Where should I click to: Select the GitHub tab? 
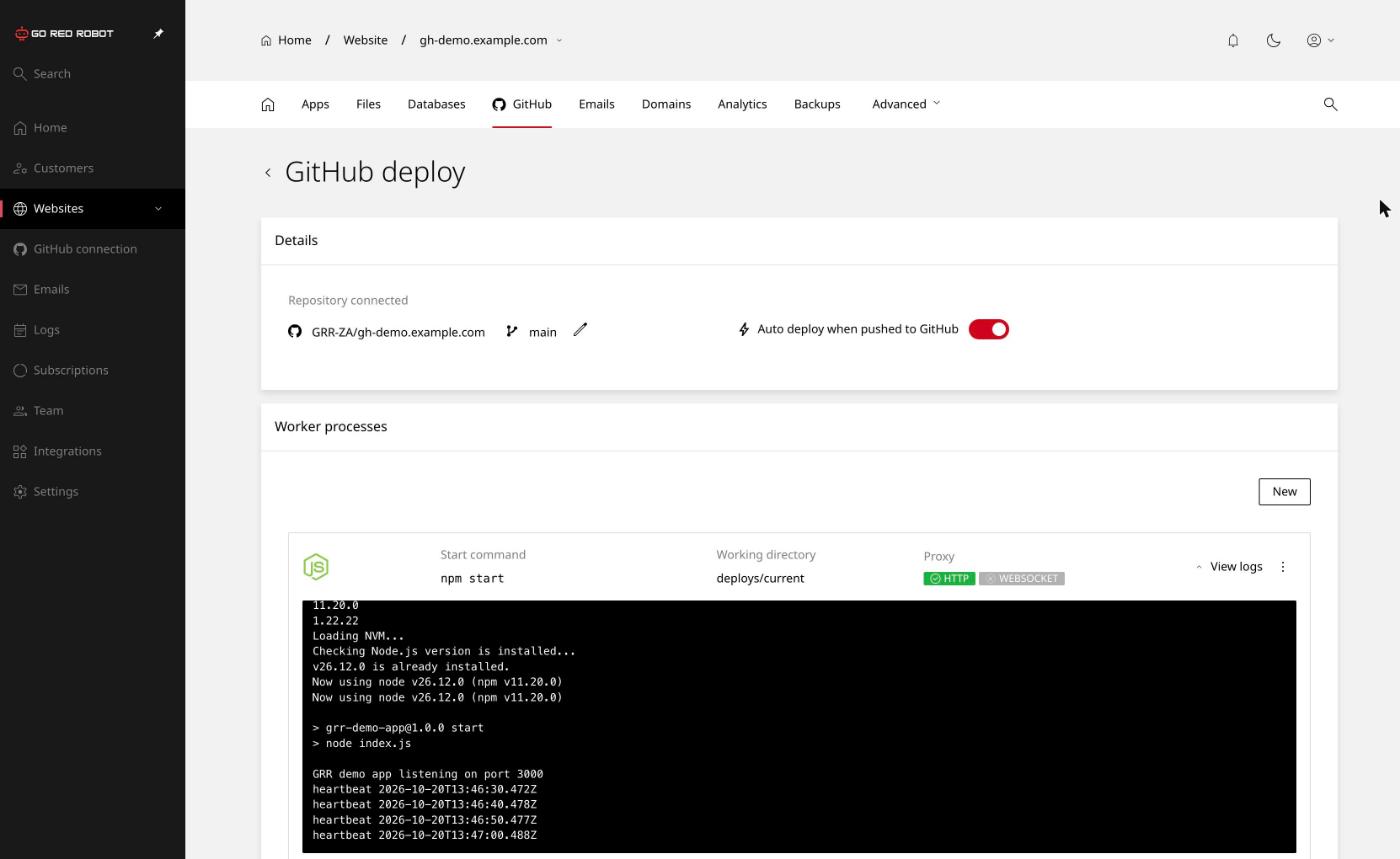(x=522, y=104)
